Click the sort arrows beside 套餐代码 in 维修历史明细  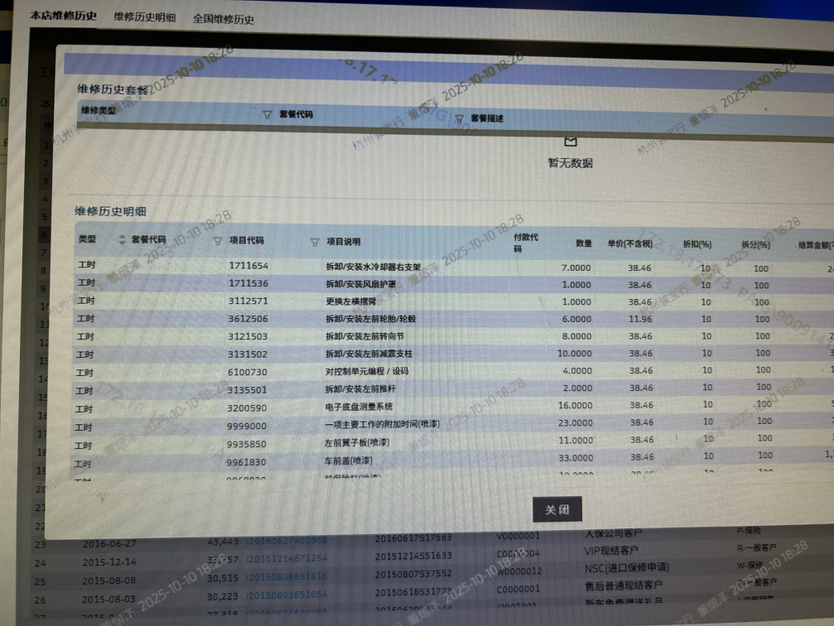click(x=122, y=240)
